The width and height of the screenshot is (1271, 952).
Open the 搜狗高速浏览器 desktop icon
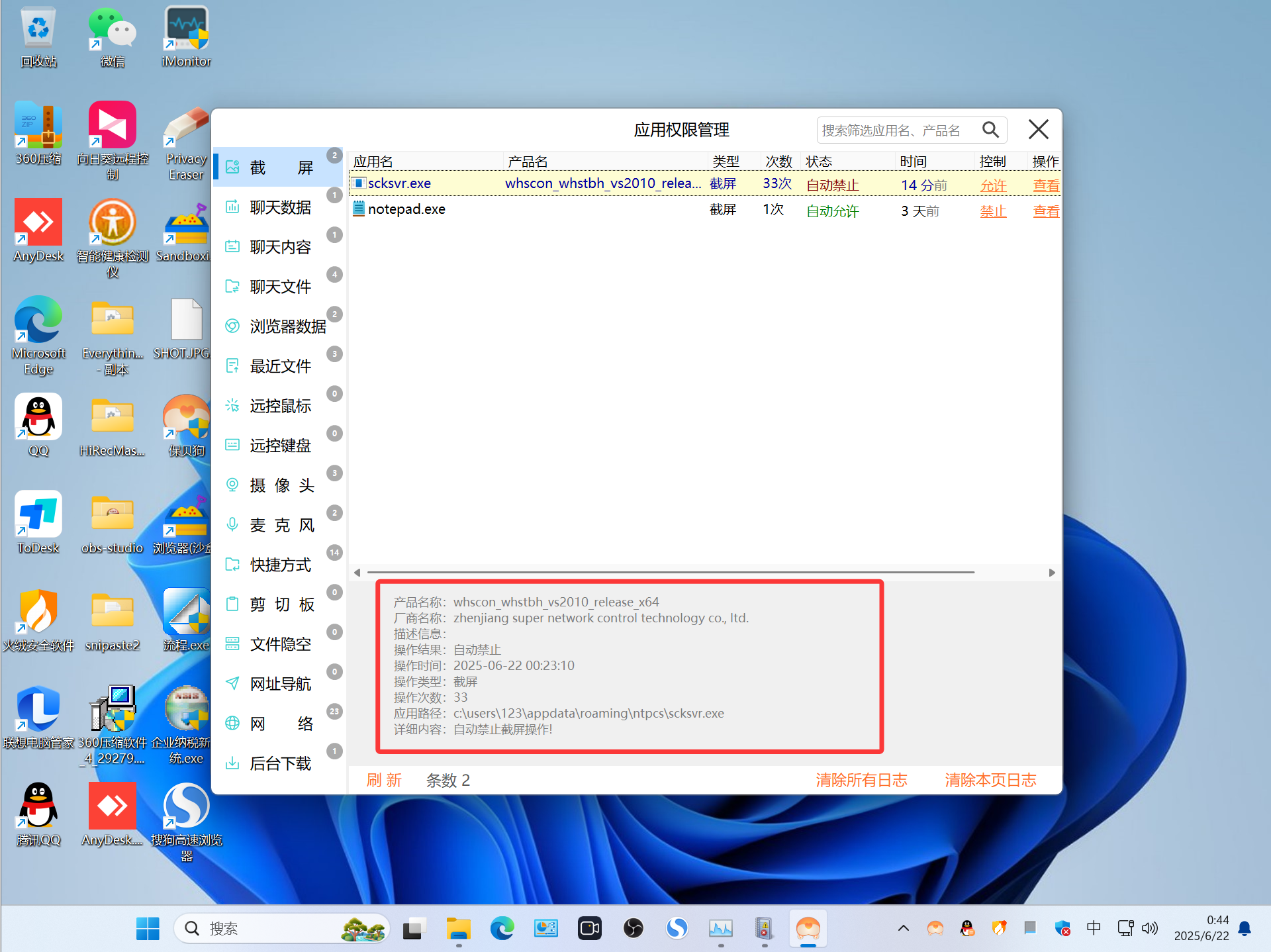187,822
